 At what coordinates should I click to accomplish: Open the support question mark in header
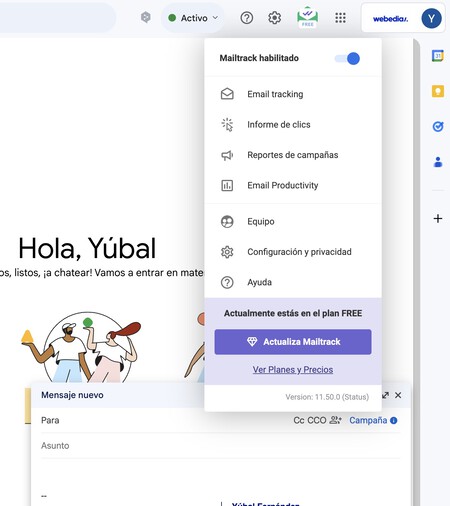coord(247,18)
